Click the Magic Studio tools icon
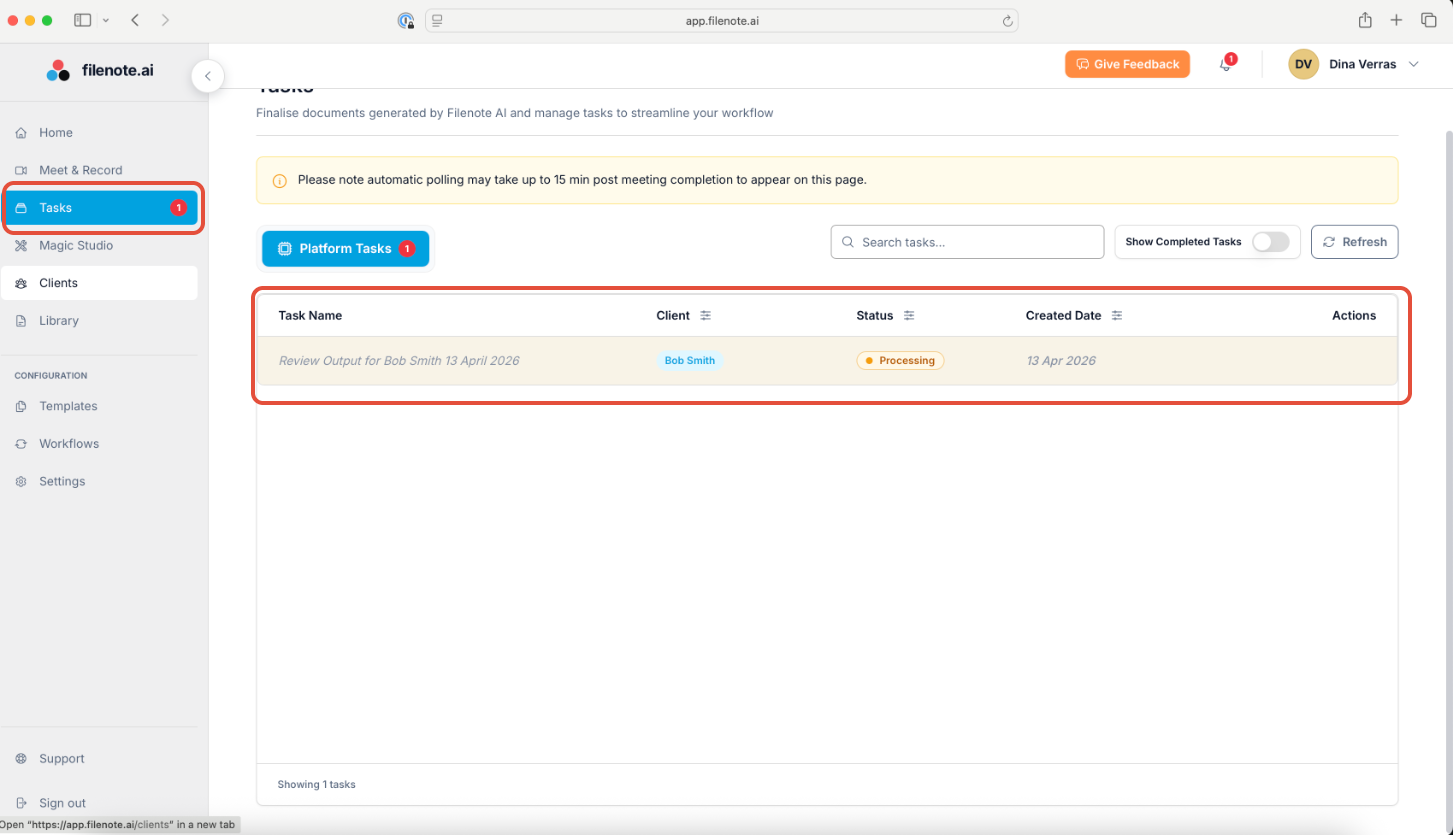Image resolution: width=1453 pixels, height=835 pixels. point(21,245)
